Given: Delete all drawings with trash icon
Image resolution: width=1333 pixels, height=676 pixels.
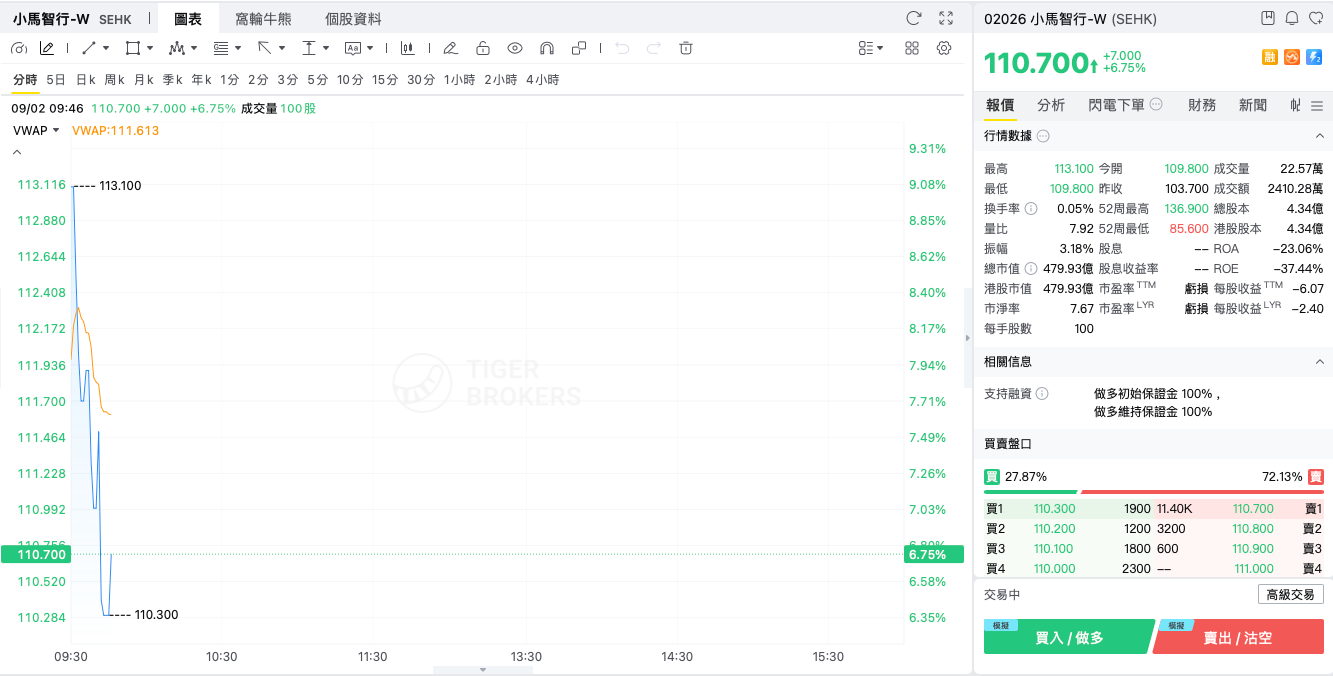Looking at the screenshot, I should (x=686, y=48).
